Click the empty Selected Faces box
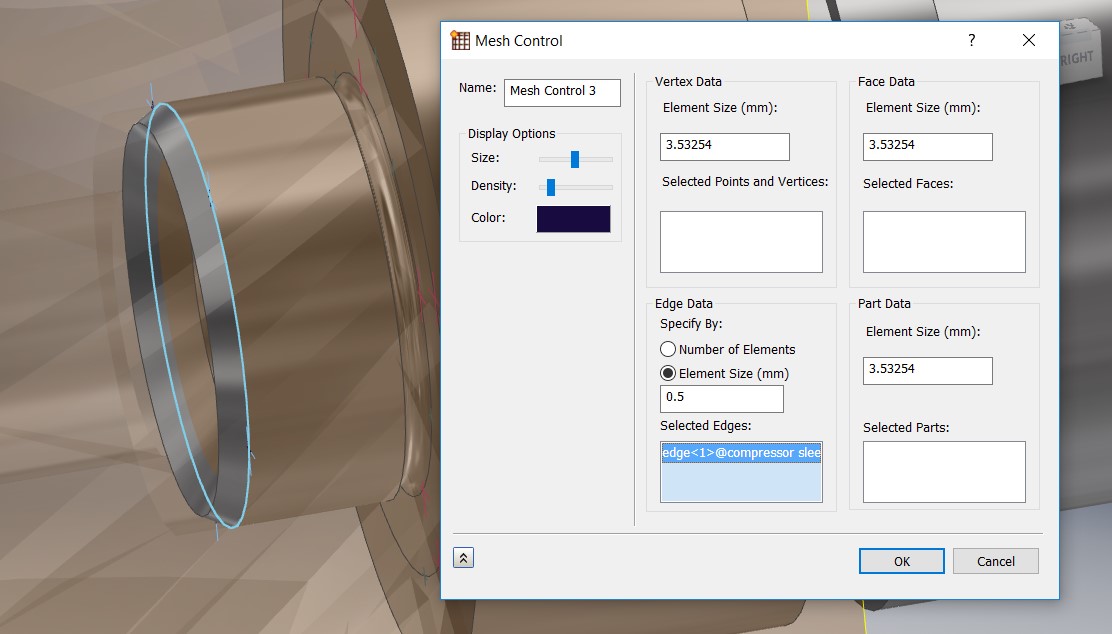The width and height of the screenshot is (1112, 634). tap(943, 241)
